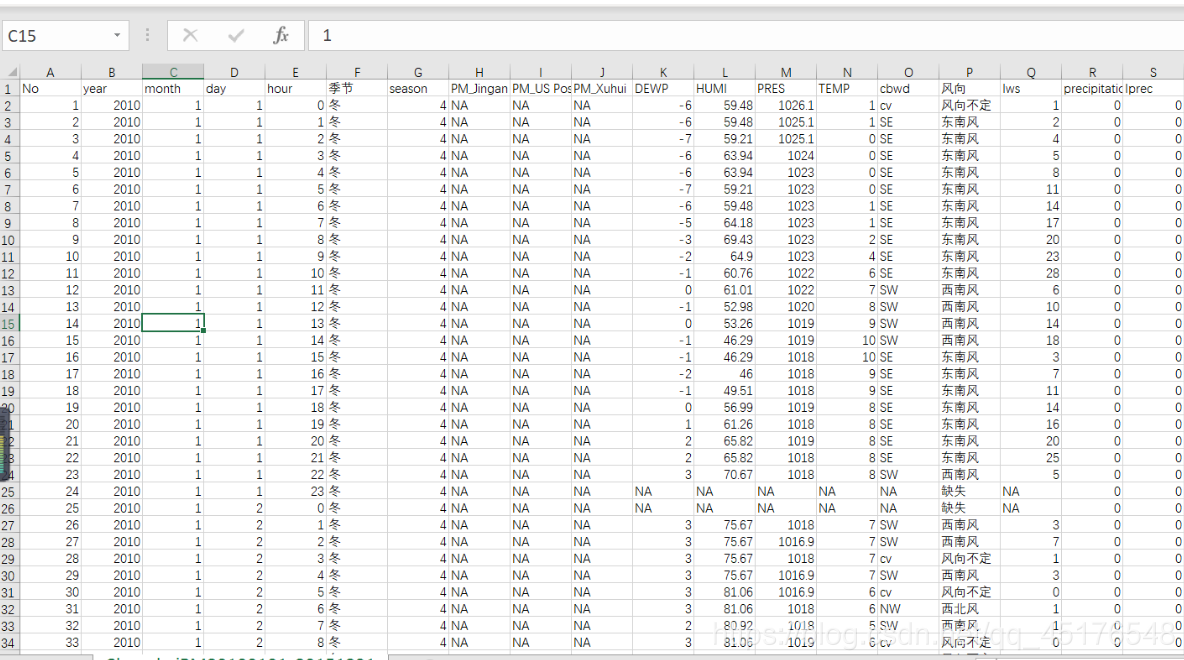Click the 'Iws' header cell

point(1031,88)
